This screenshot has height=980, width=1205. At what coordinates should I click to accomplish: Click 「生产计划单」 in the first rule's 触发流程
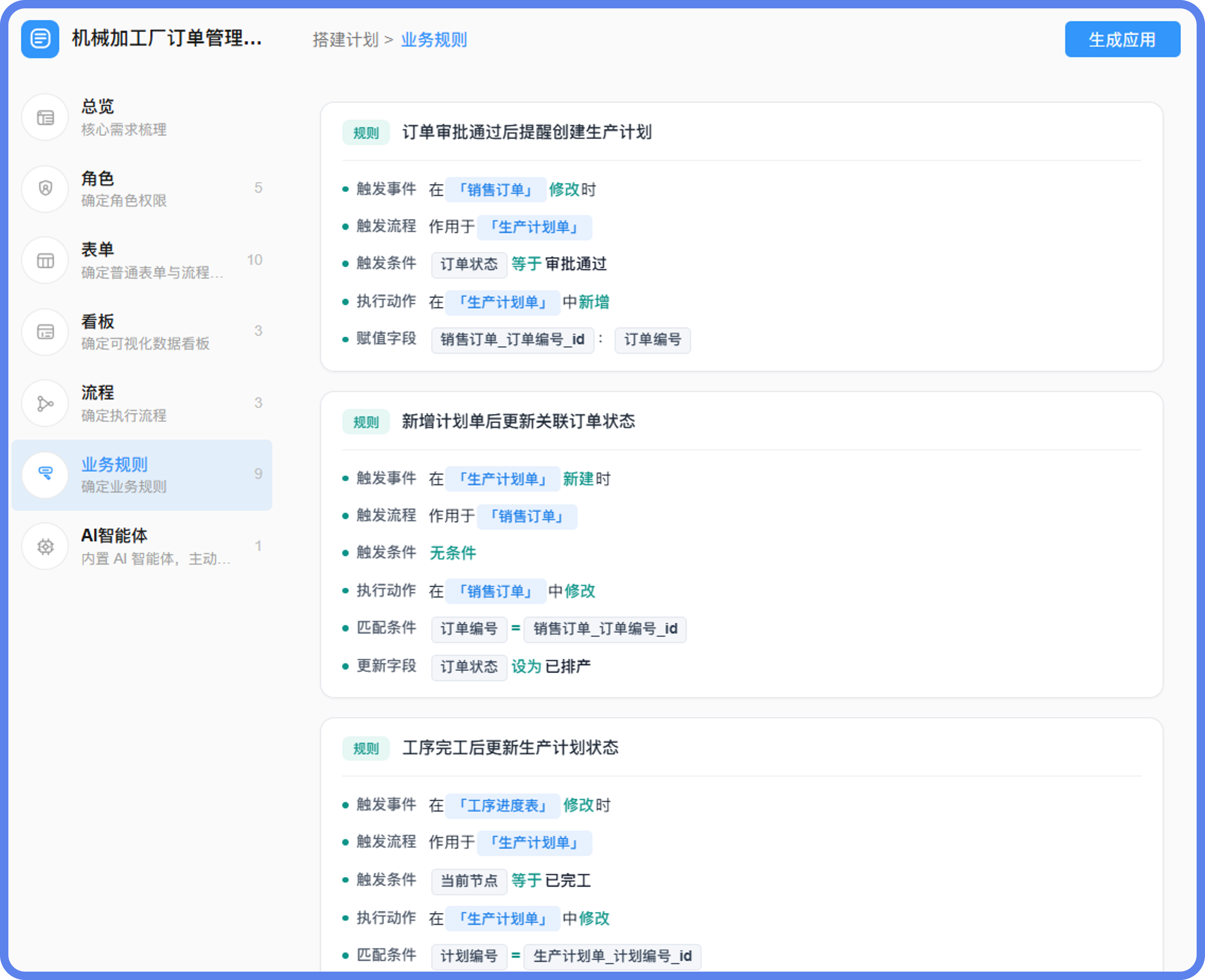pyautogui.click(x=534, y=227)
